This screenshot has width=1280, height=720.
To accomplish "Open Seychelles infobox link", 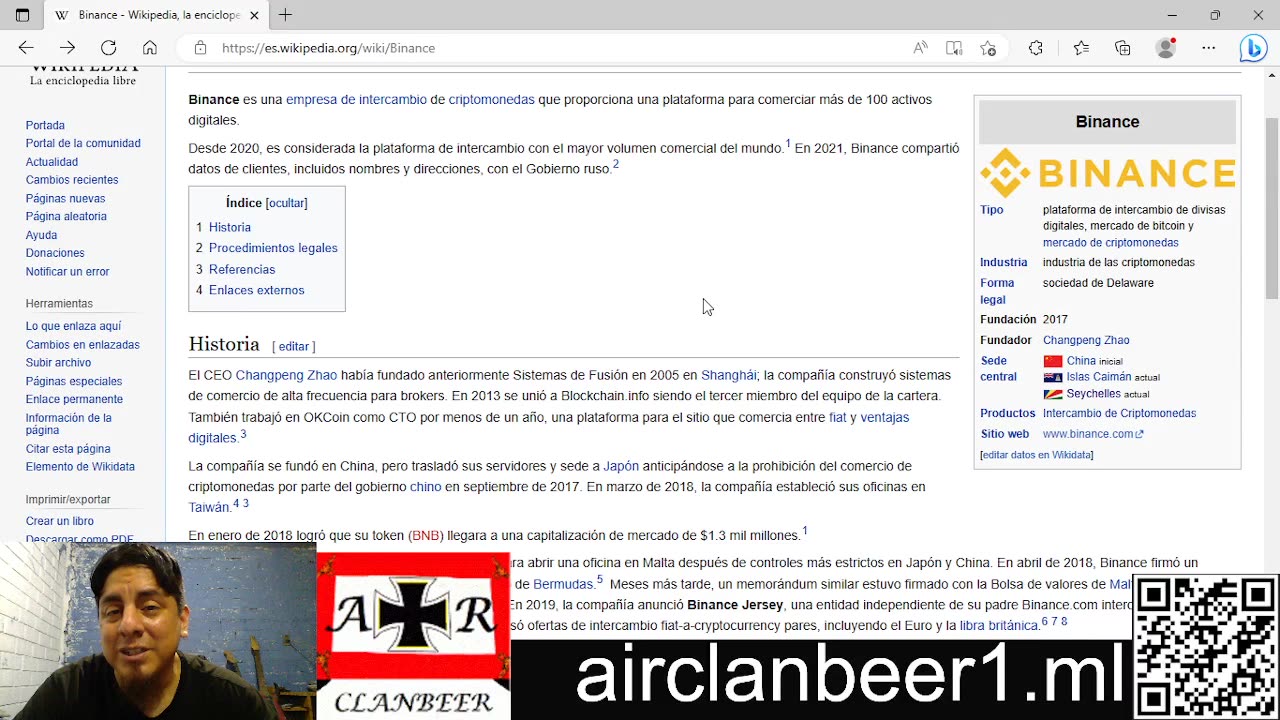I will 1093,394.
